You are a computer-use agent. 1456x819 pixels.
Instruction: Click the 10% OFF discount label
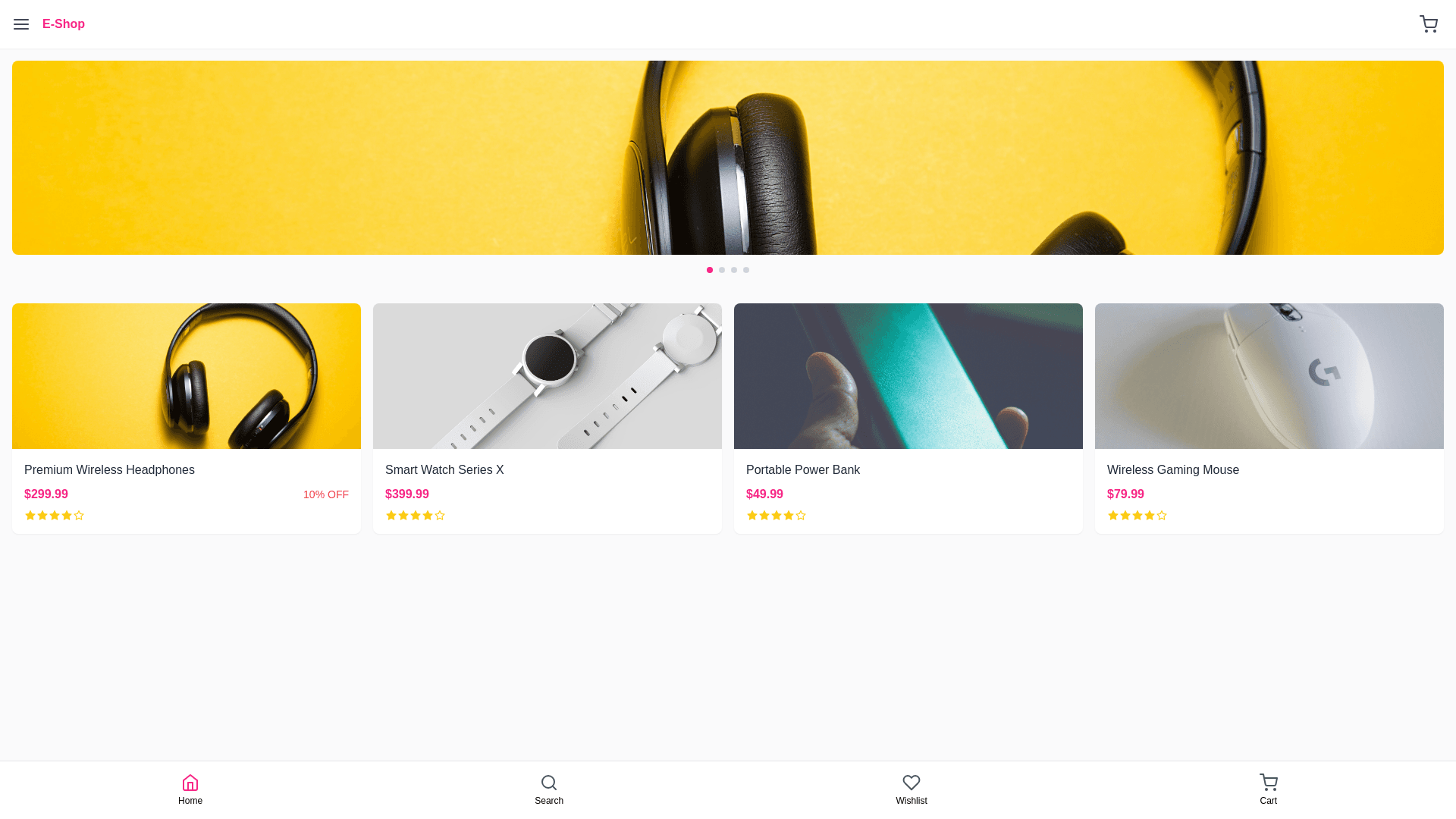326,494
